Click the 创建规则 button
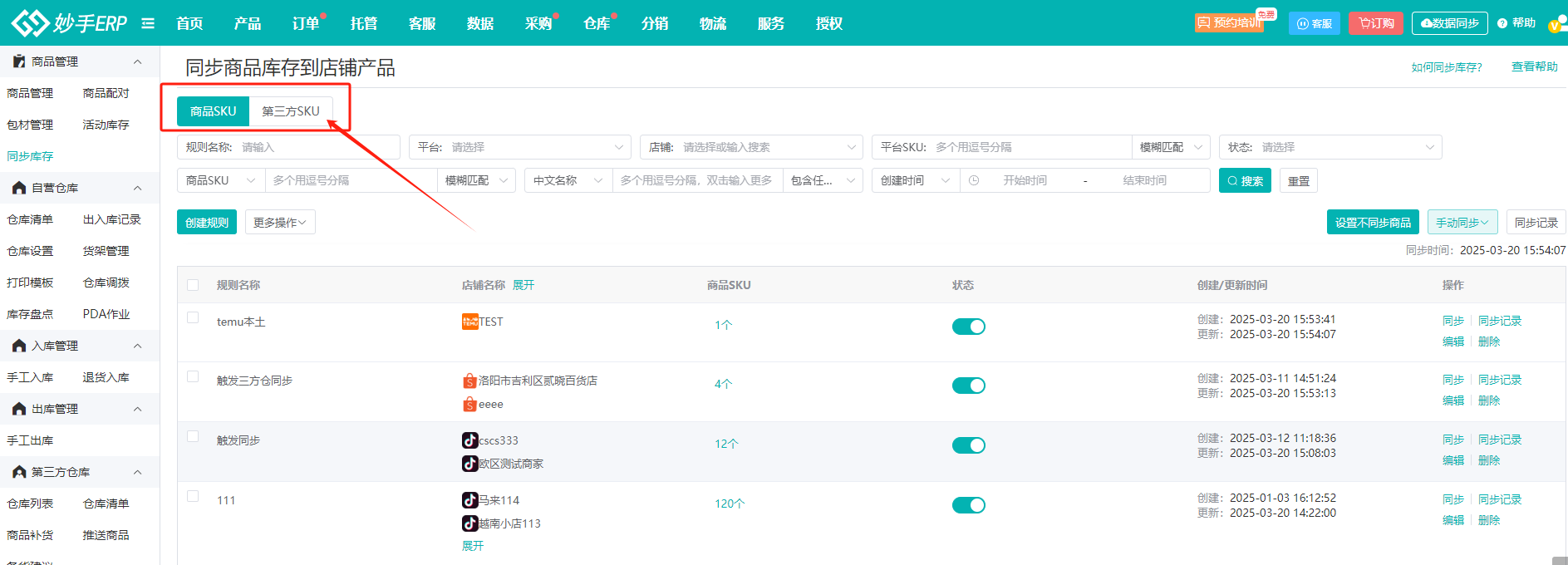 (207, 223)
